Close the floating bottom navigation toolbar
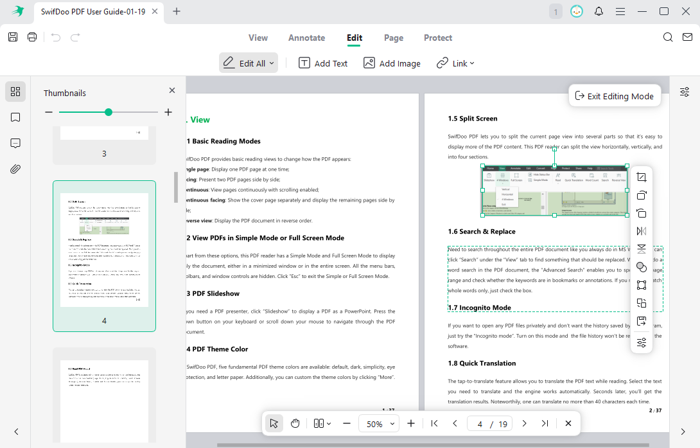 click(x=568, y=423)
